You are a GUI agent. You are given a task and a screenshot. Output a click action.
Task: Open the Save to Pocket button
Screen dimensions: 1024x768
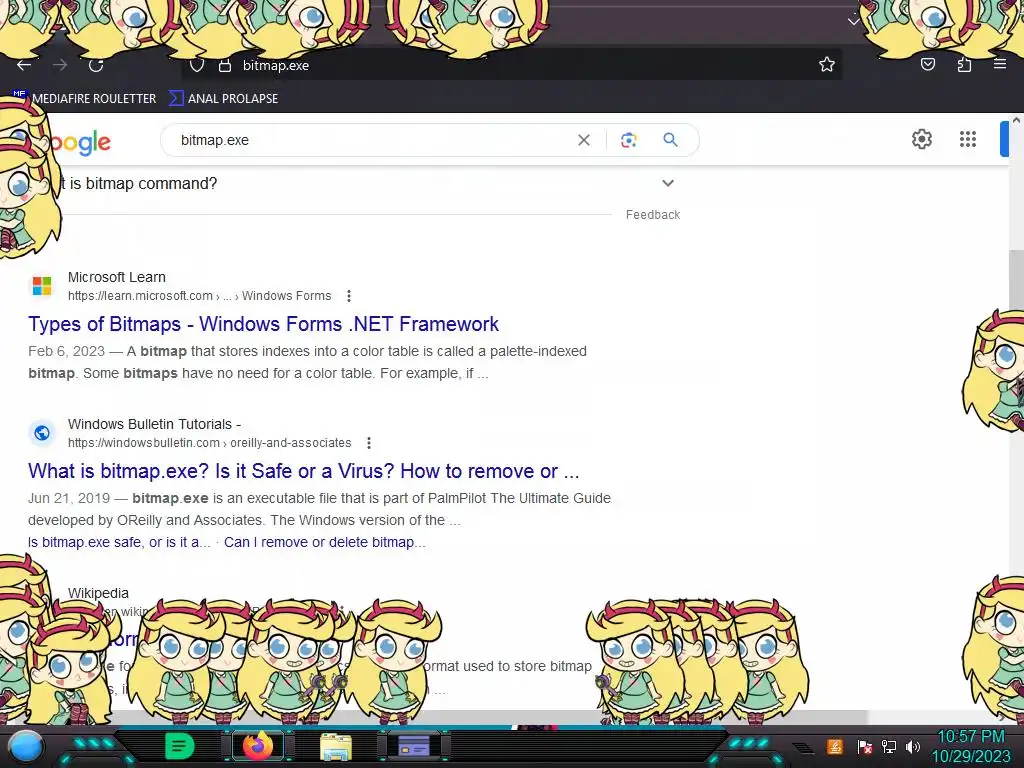[x=927, y=64]
